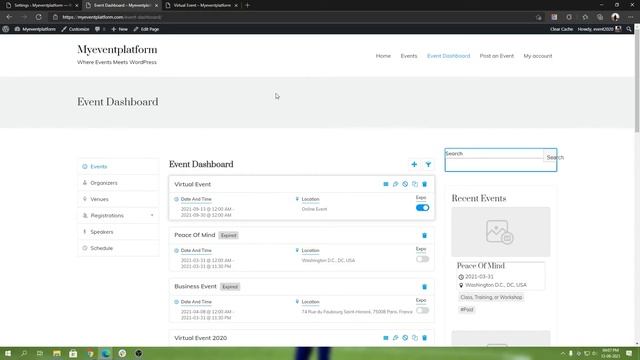Click Customize in WordPress admin bar

(x=76, y=29)
